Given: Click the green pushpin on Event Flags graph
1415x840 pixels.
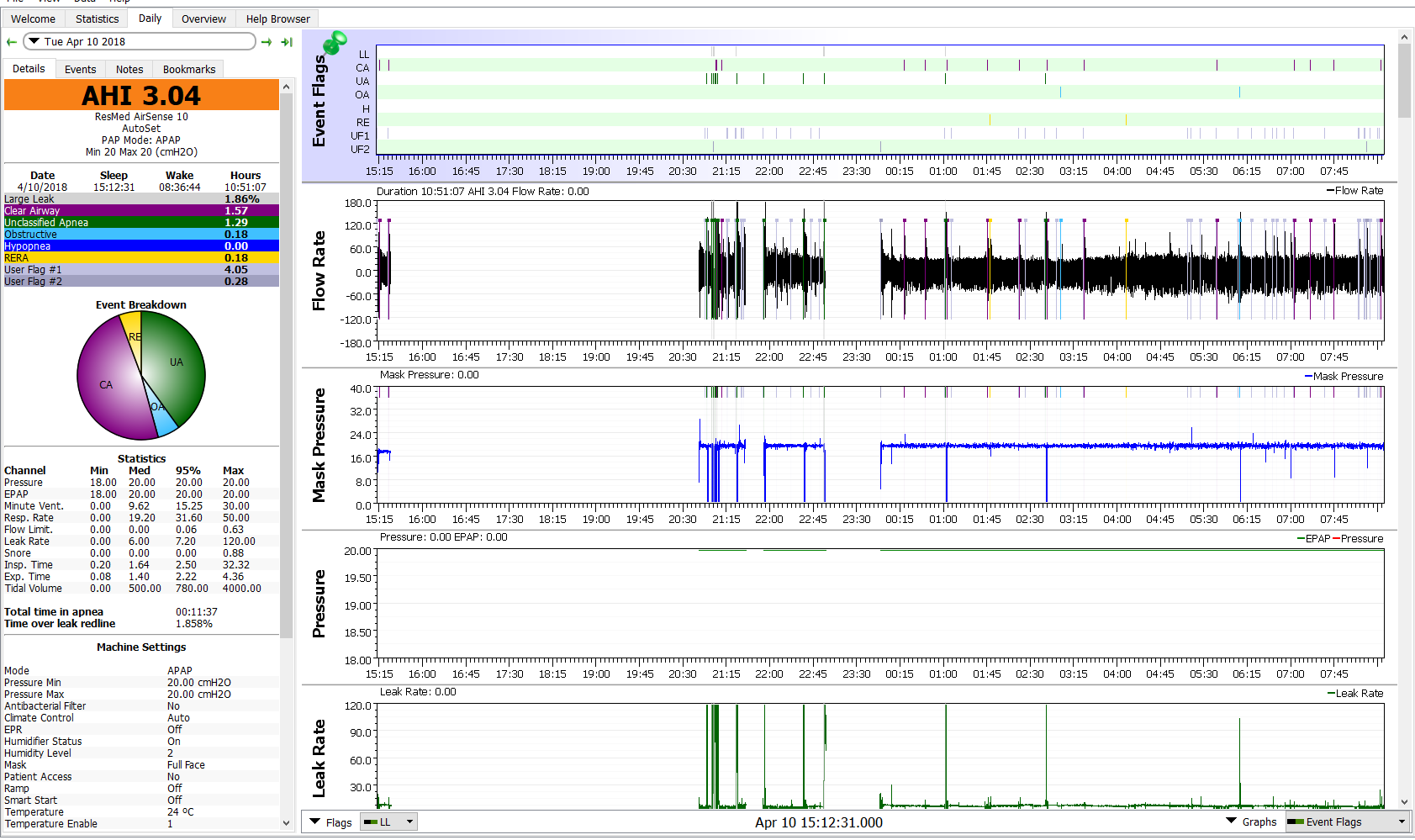Looking at the screenshot, I should pos(335,42).
